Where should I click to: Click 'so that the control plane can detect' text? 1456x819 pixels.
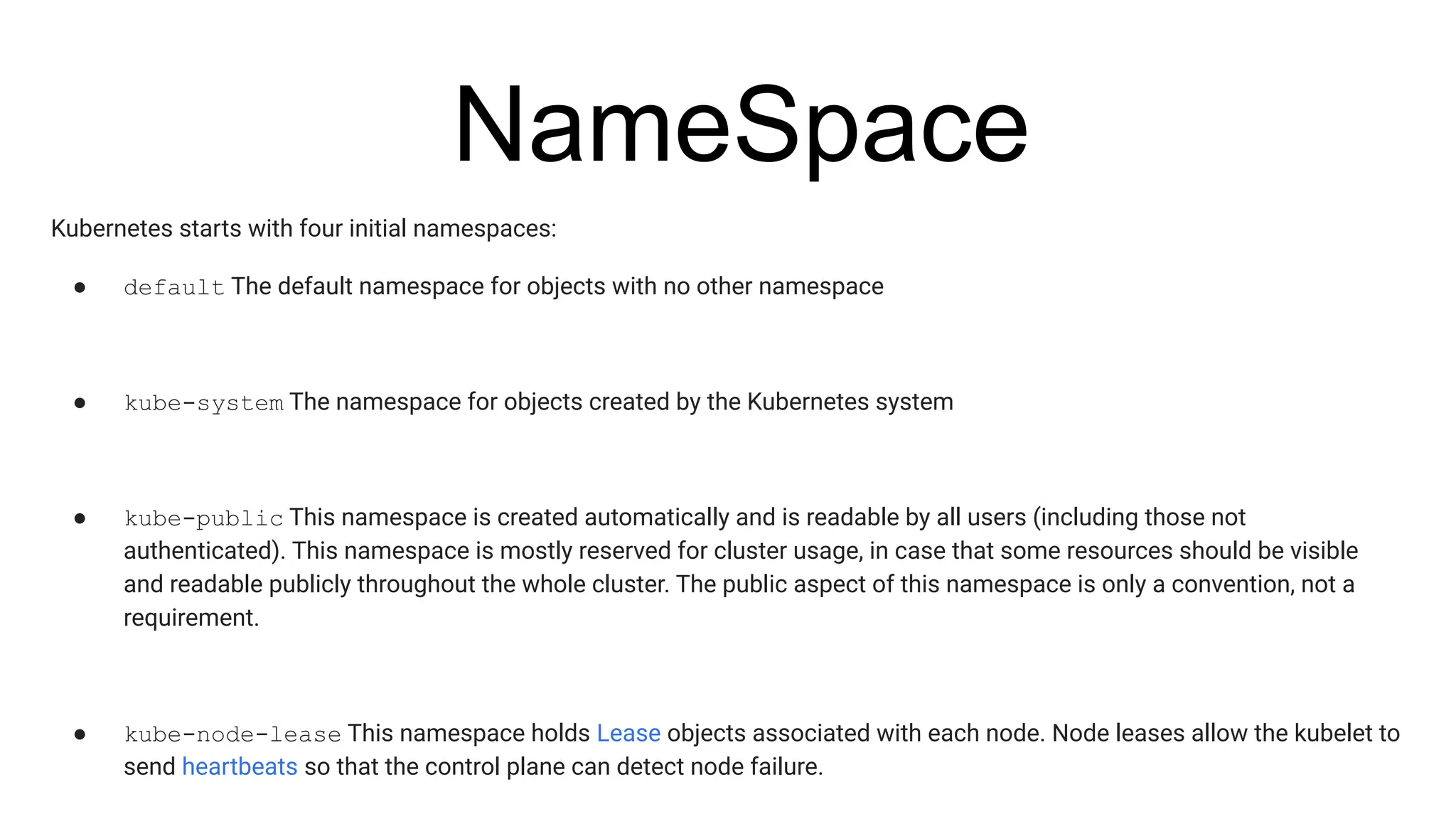564,766
